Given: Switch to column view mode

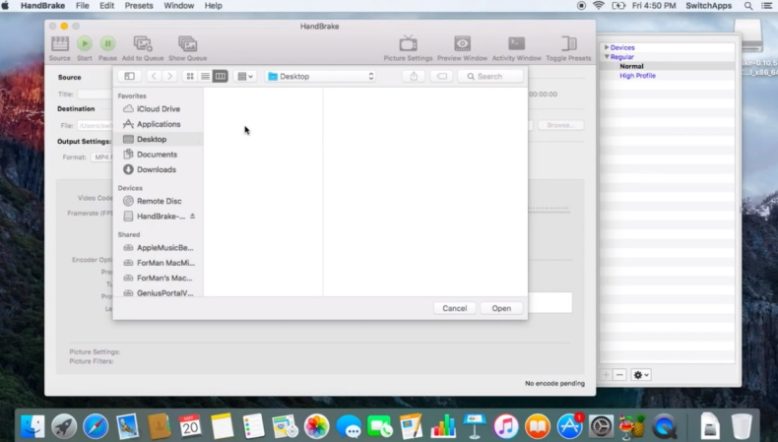Looking at the screenshot, I should coord(220,76).
